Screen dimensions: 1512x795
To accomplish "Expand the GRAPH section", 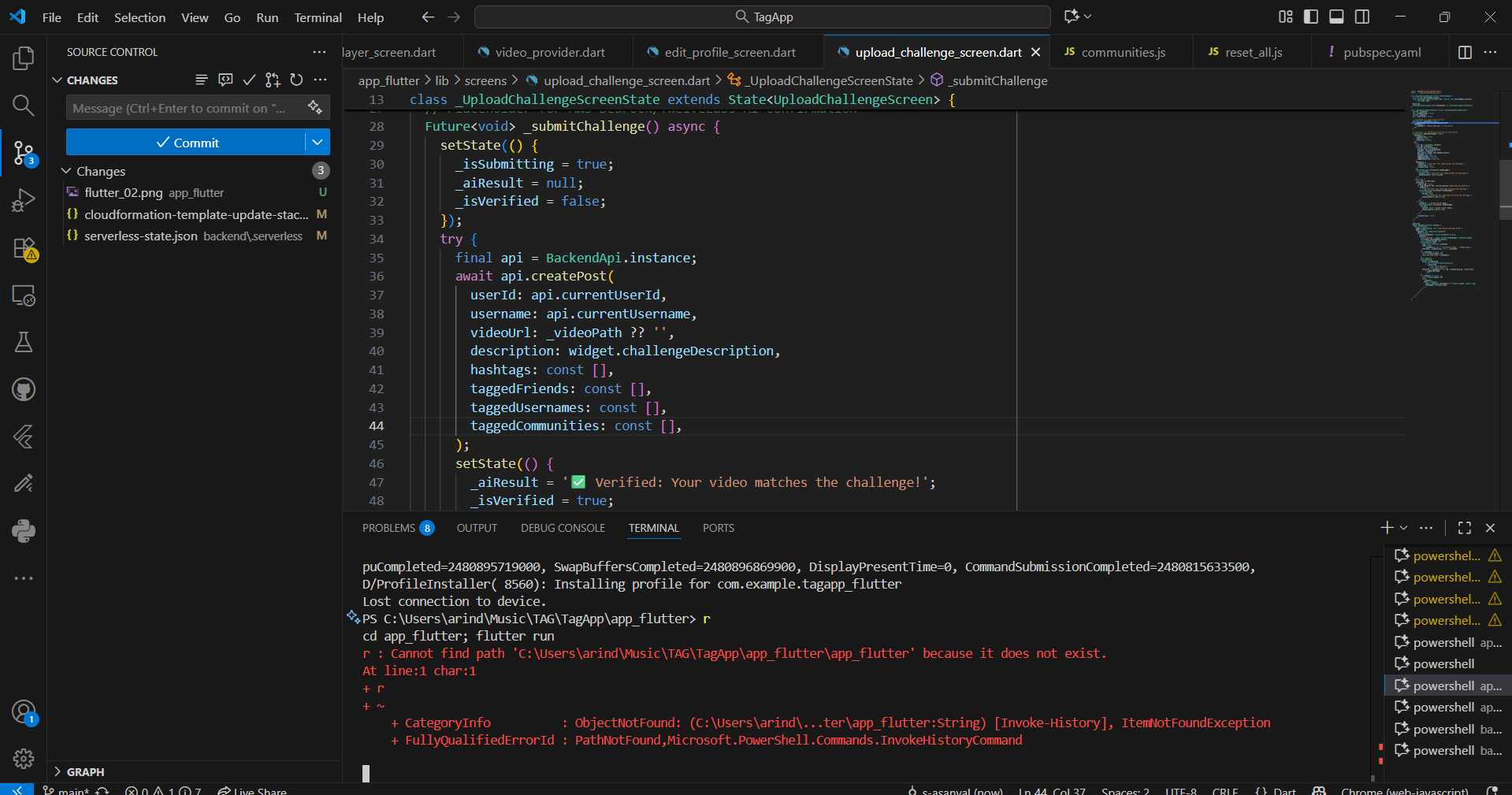I will [x=85, y=772].
